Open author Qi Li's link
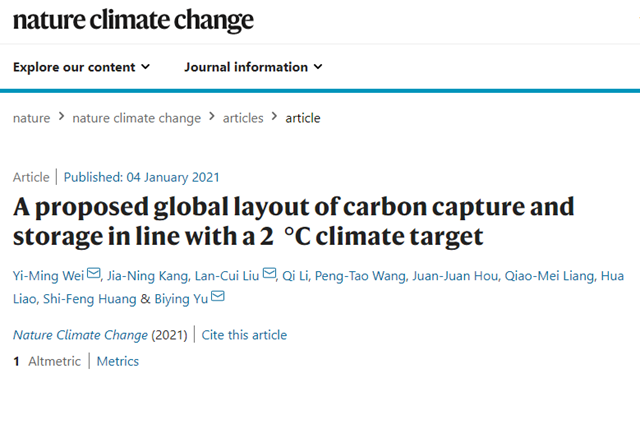Image resolution: width=640 pixels, height=427 pixels. click(x=296, y=276)
